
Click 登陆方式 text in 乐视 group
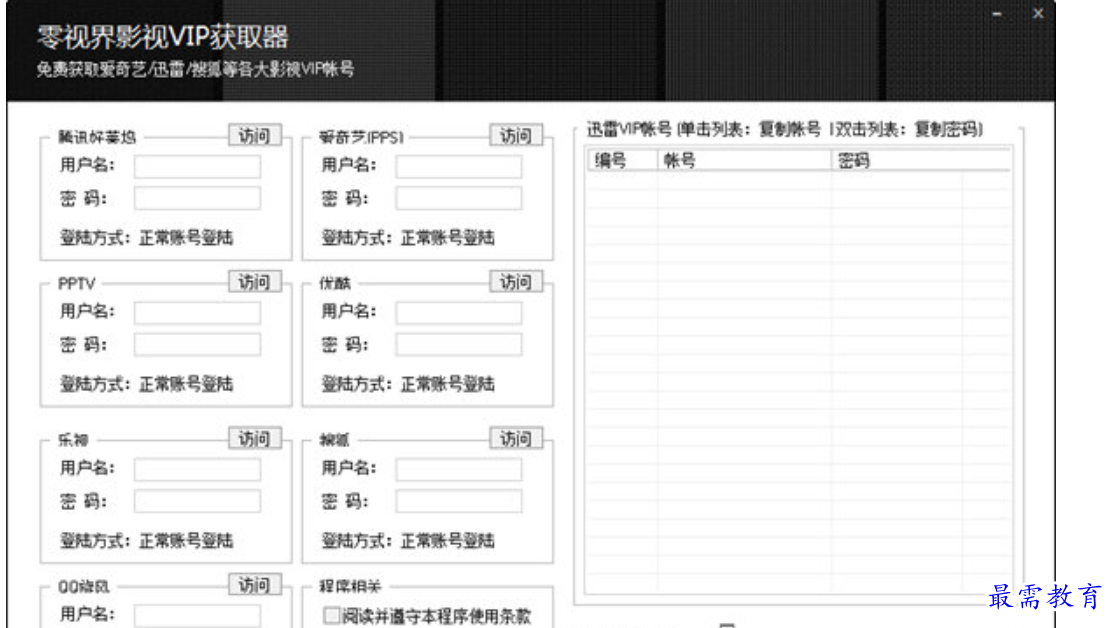tap(147, 540)
